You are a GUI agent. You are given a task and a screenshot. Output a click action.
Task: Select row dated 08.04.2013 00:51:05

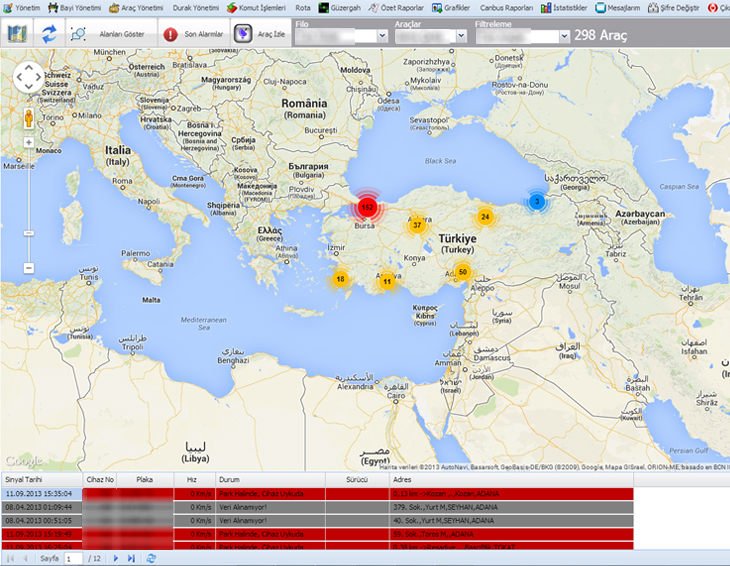[x=318, y=520]
